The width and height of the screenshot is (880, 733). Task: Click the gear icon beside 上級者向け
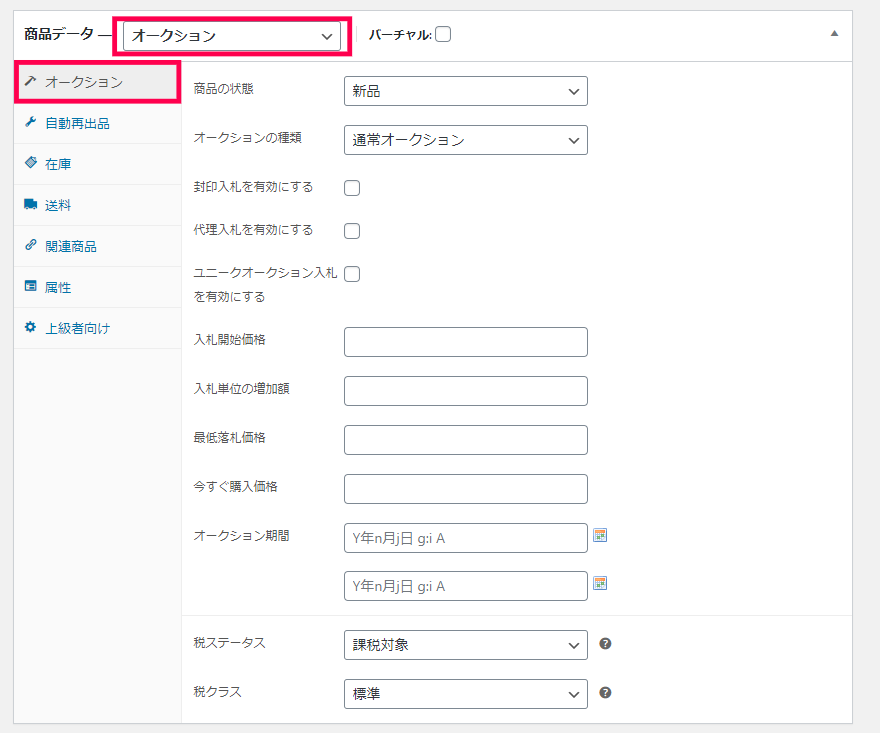[30, 327]
